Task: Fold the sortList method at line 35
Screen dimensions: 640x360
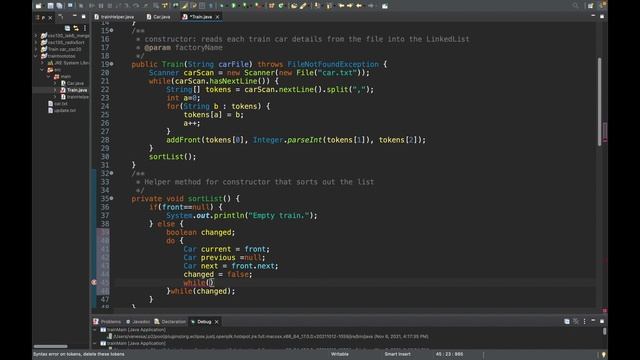Action: pyautogui.click(x=111, y=198)
